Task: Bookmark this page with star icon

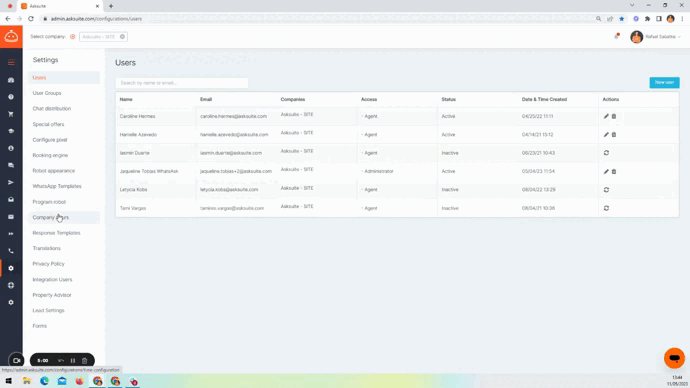Action: [x=621, y=19]
